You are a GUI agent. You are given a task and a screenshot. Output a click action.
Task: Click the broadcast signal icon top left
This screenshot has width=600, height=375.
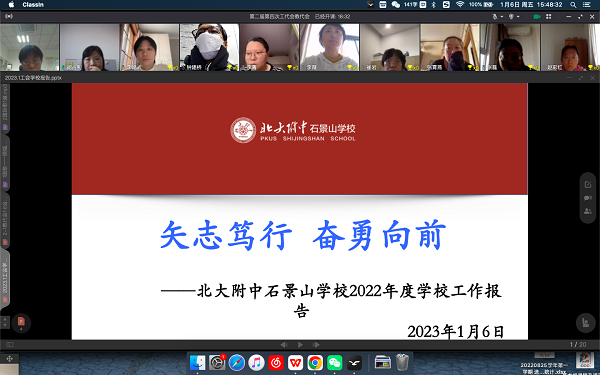tap(9, 16)
